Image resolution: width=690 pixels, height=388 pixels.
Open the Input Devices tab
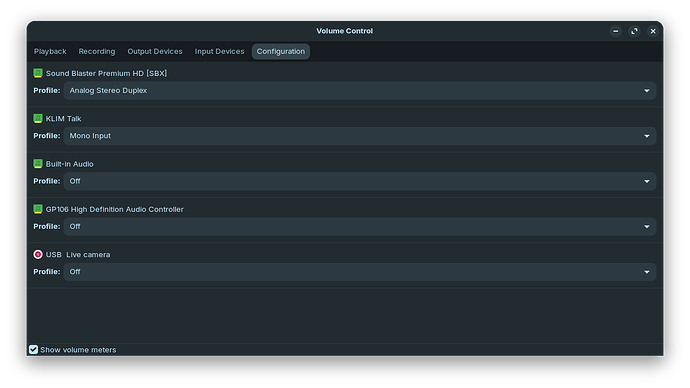click(x=219, y=51)
